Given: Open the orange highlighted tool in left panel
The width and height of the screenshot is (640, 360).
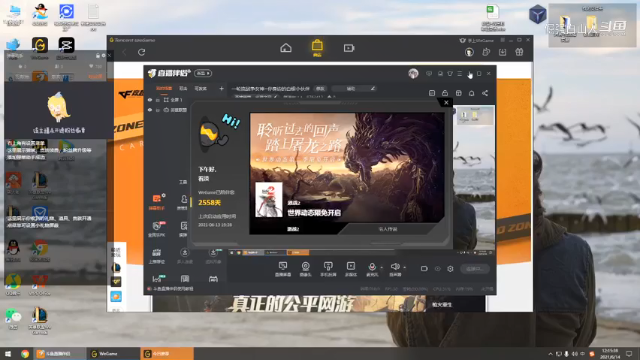Looking at the screenshot, I should [x=157, y=202].
